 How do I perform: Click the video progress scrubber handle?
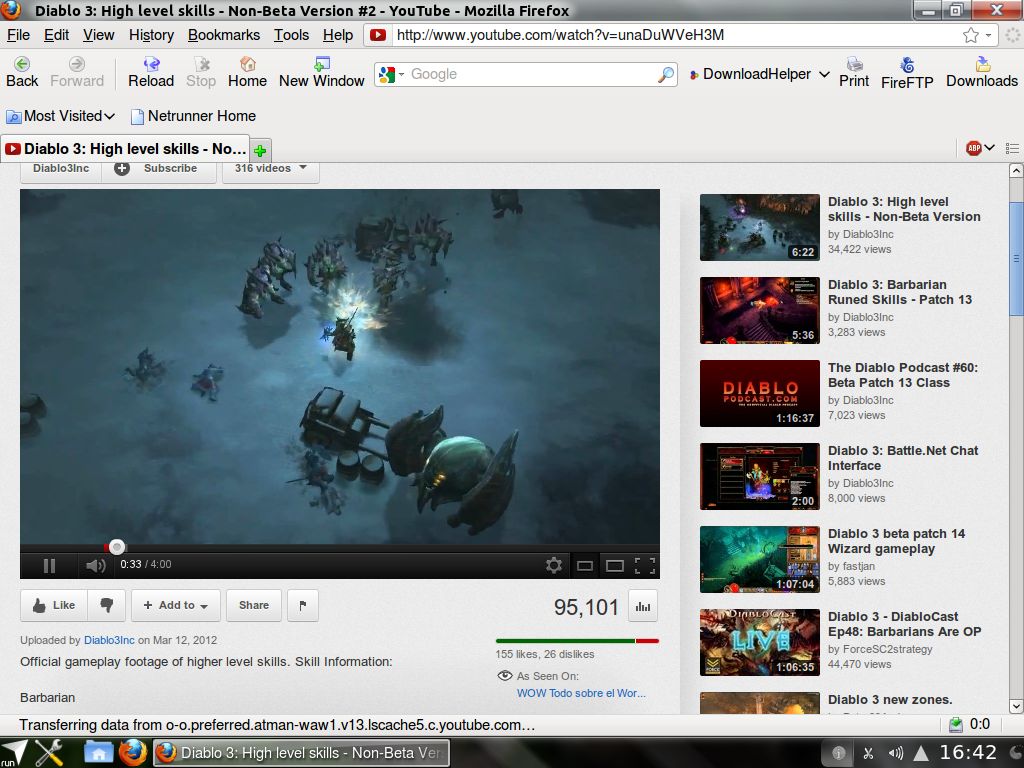116,547
